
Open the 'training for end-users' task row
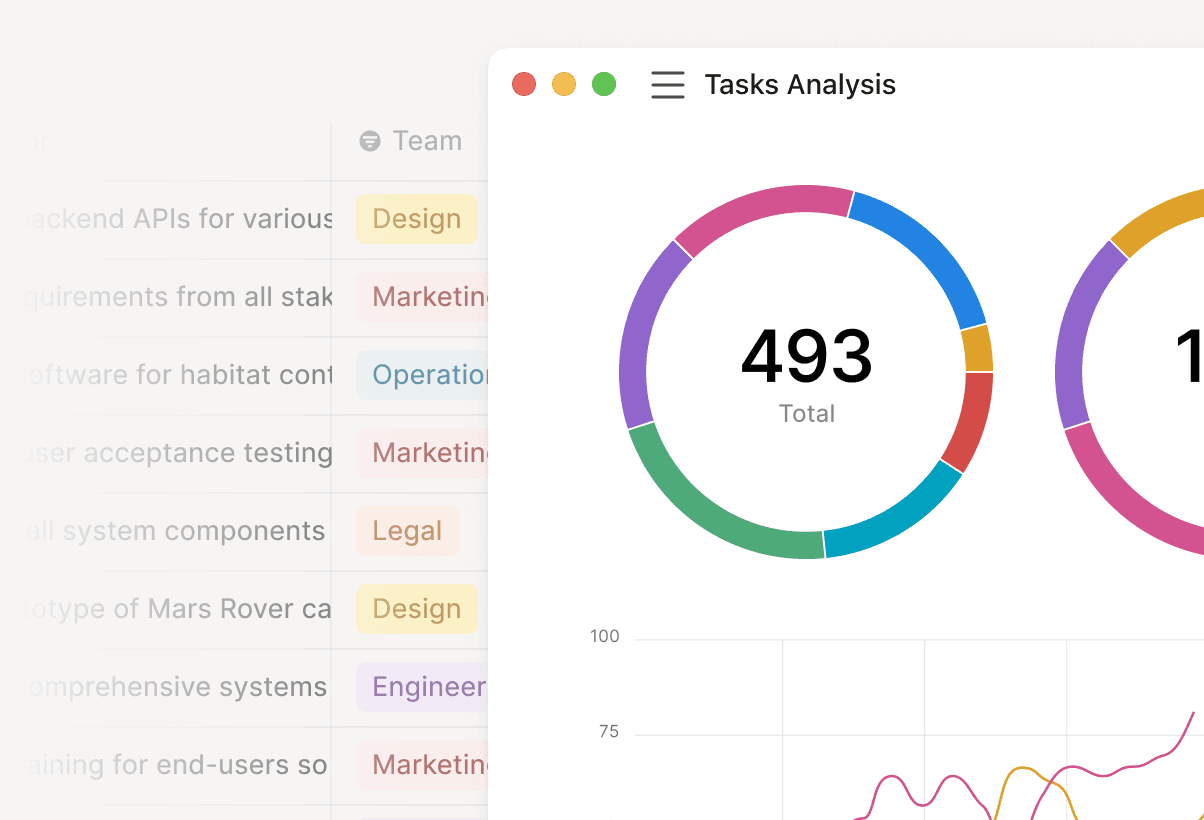(175, 765)
